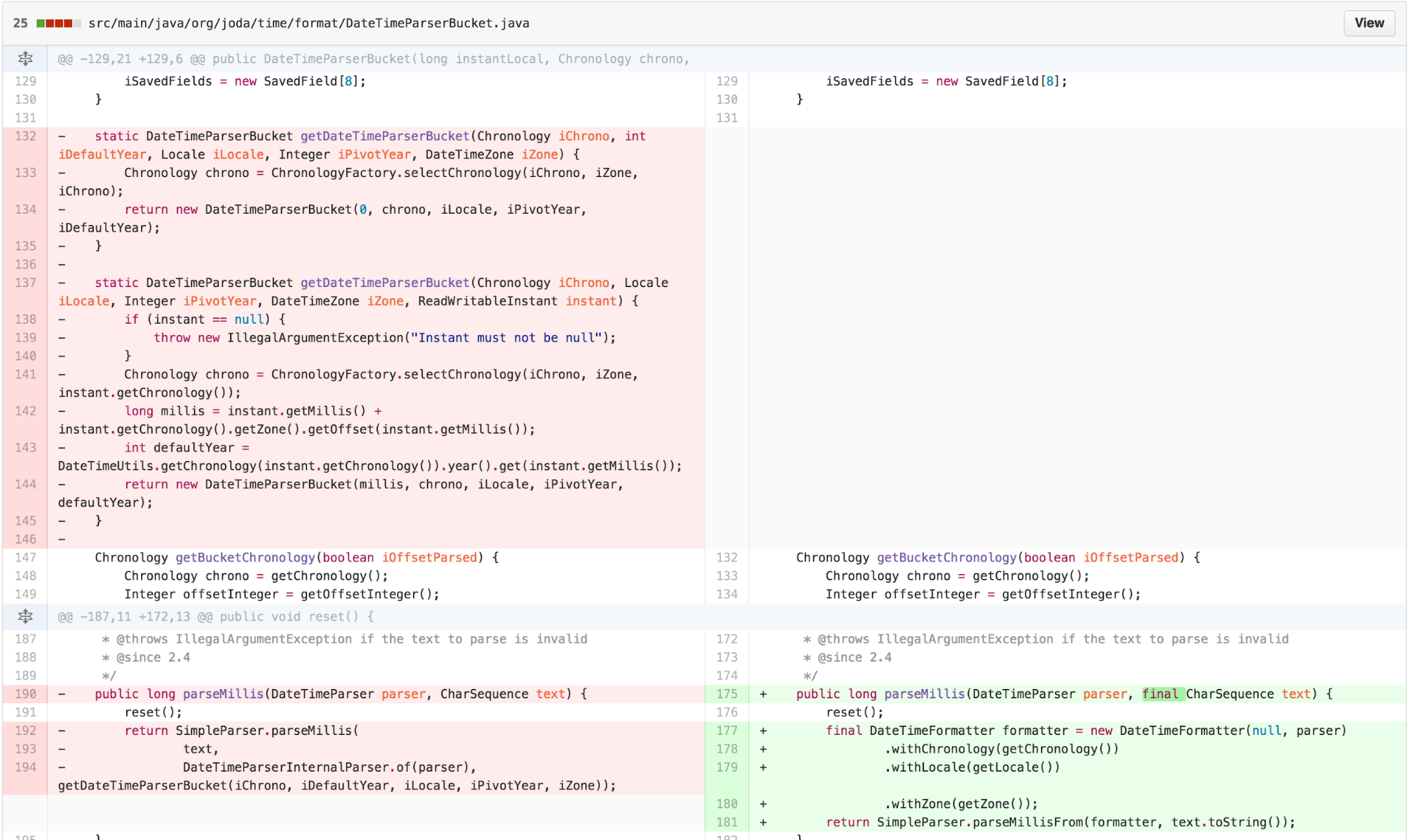Click right 'reset();' line 176
1410x840 pixels.
pyautogui.click(x=854, y=712)
